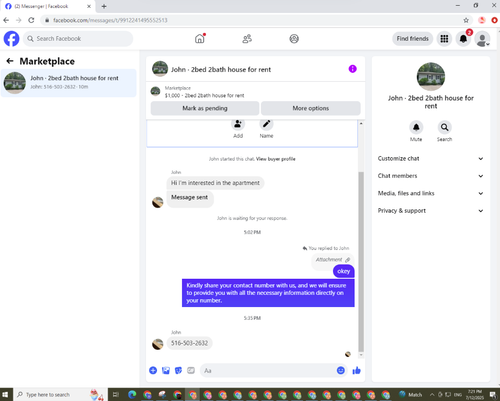Open the Windows Start menu

point(6,394)
